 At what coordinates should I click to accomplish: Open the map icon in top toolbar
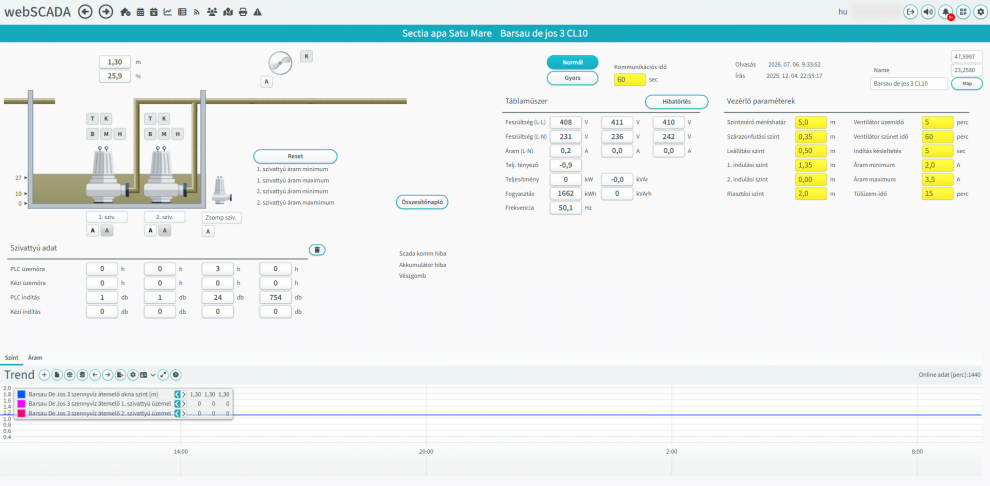pos(228,12)
